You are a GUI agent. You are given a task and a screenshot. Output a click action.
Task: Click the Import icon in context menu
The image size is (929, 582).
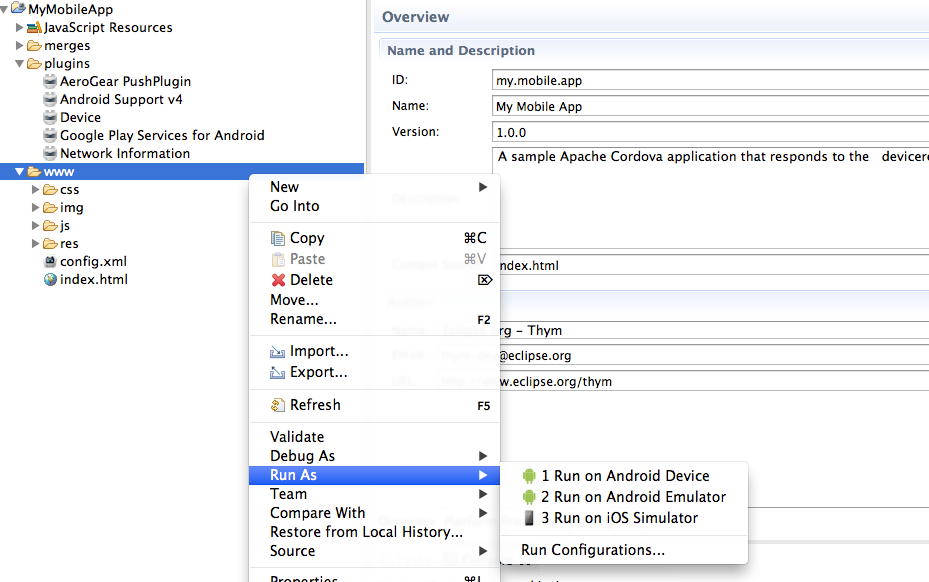click(277, 351)
